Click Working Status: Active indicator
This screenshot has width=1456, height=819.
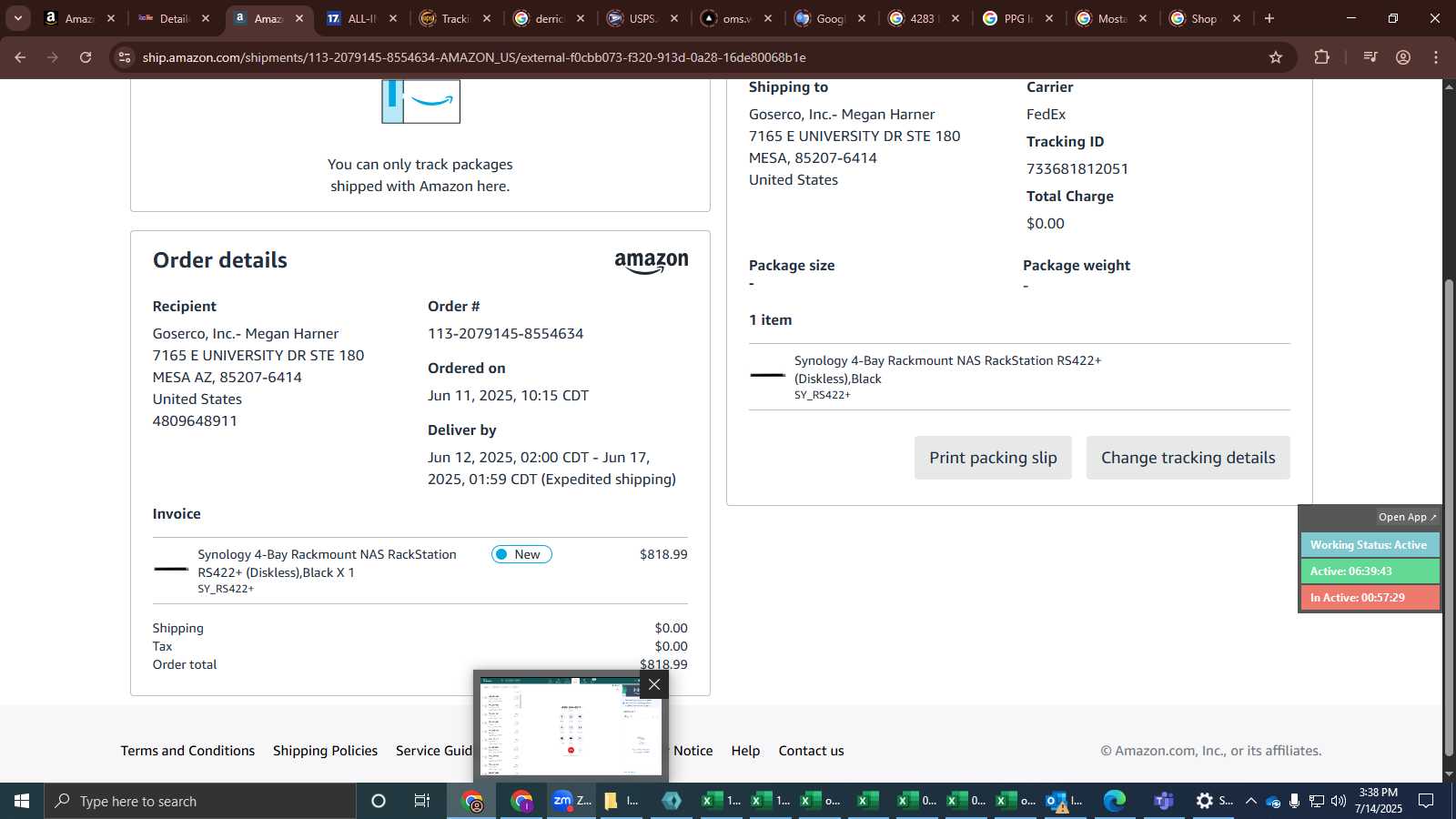pyautogui.click(x=1370, y=545)
